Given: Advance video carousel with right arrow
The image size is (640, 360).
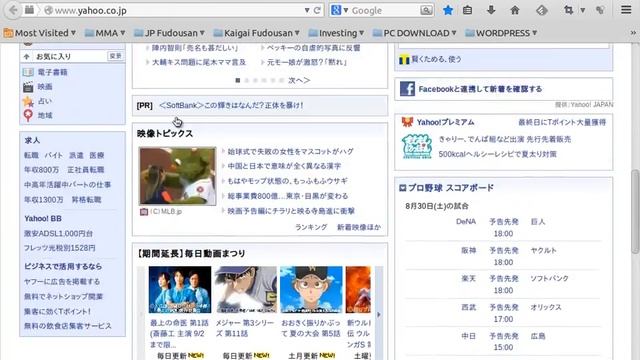Looking at the screenshot, I should tap(379, 315).
